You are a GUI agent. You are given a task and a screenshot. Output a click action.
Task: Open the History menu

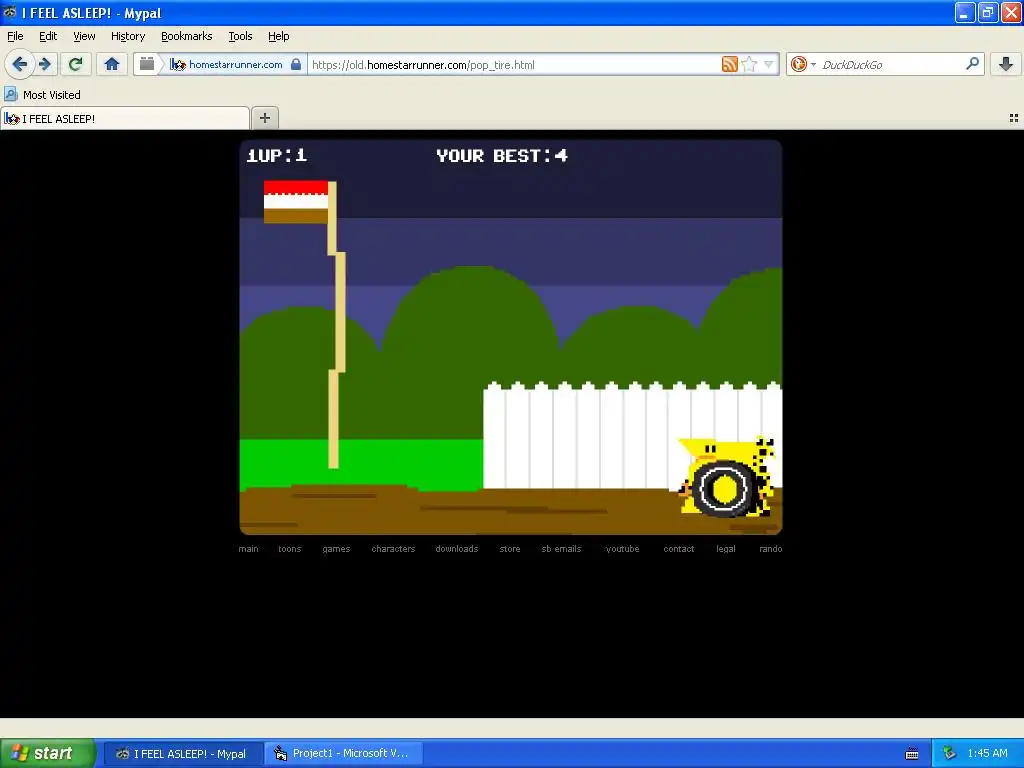[x=128, y=36]
